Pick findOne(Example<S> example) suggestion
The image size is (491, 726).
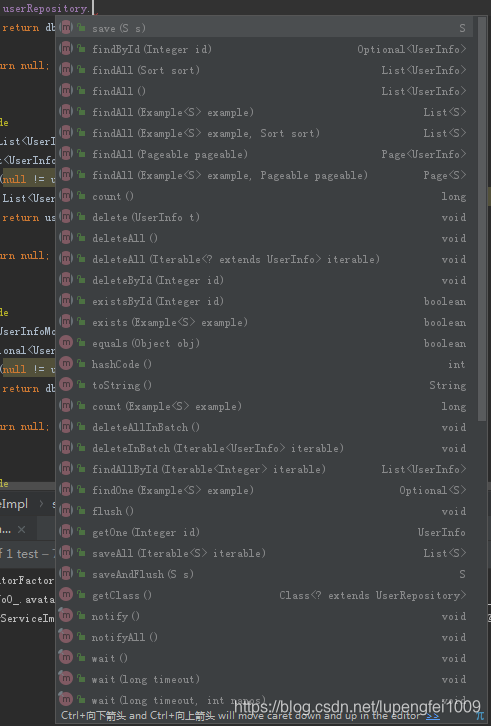click(x=264, y=490)
